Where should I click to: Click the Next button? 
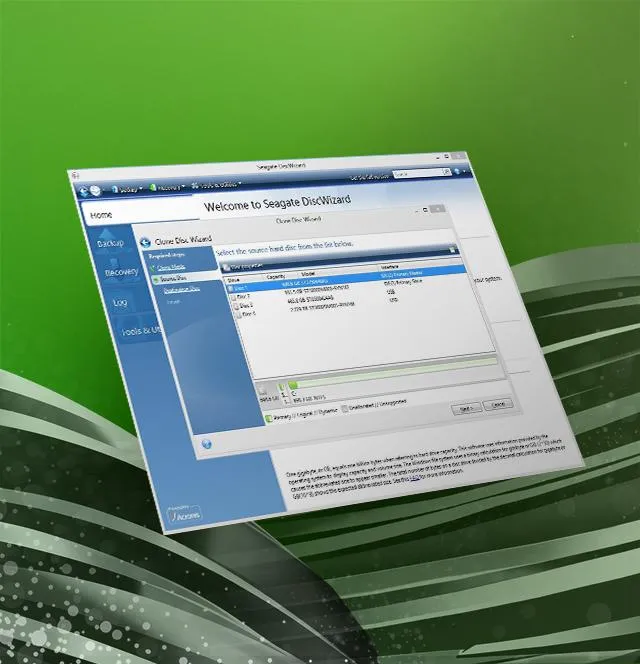pyautogui.click(x=467, y=409)
